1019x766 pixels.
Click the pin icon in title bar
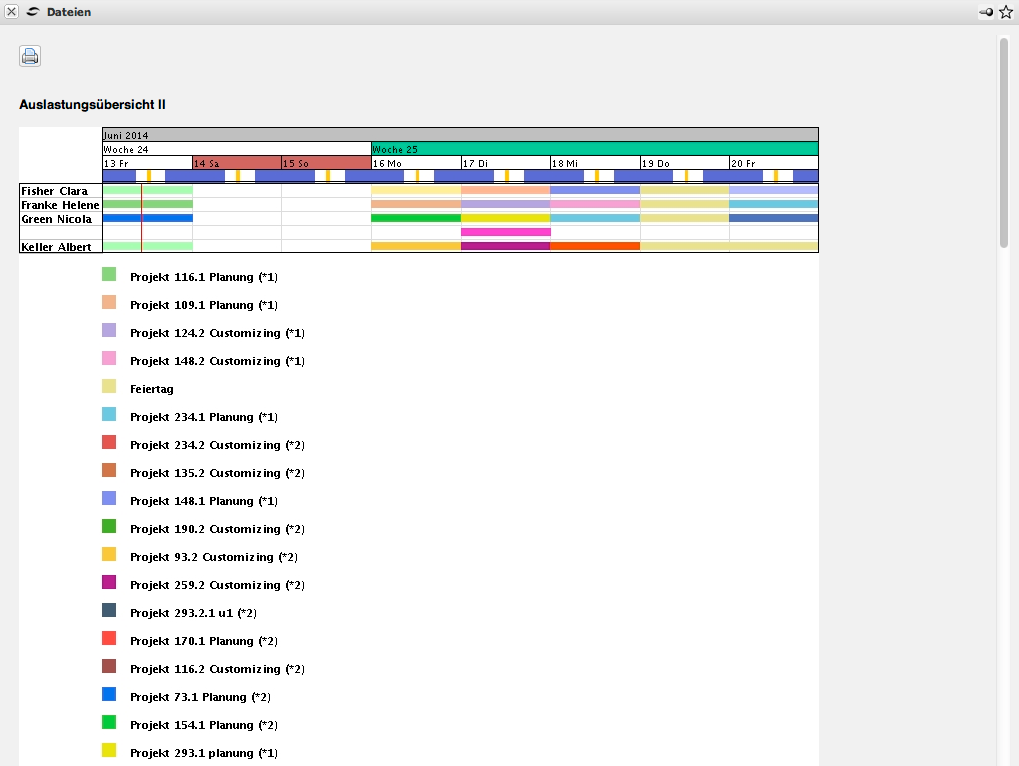[986, 12]
